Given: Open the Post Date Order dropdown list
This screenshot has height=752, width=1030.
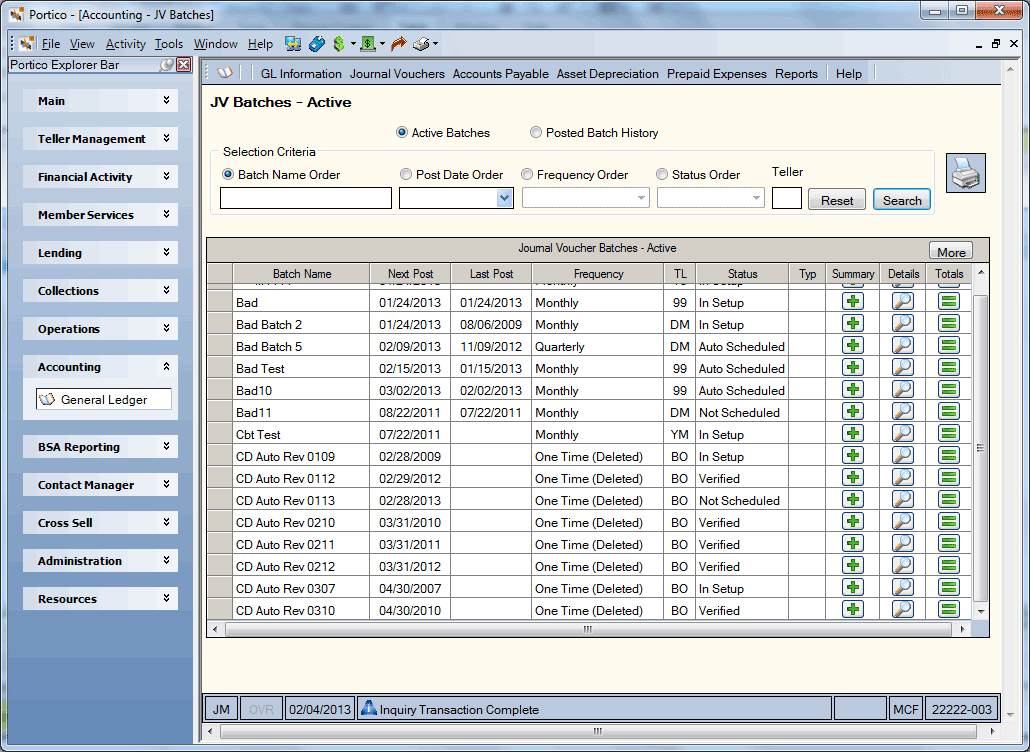Looking at the screenshot, I should tap(504, 198).
